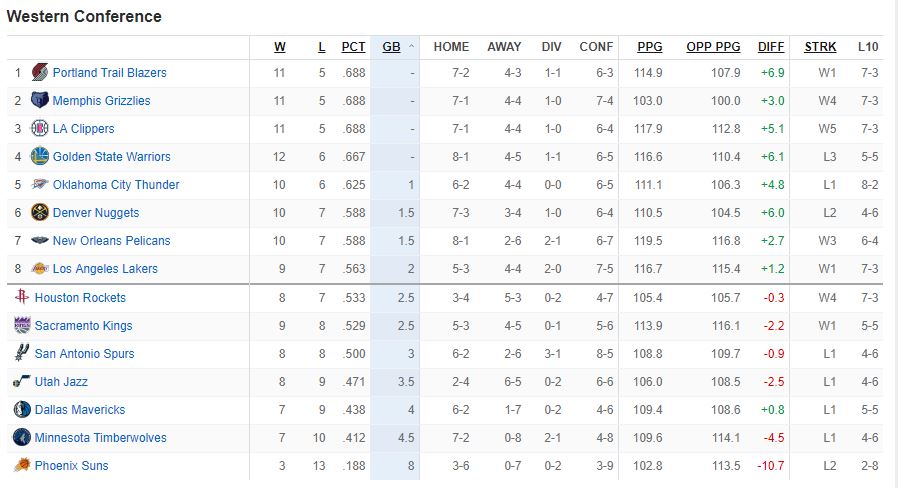Open the Minnesota Timberwolves team link
The image size is (898, 488).
(x=100, y=438)
